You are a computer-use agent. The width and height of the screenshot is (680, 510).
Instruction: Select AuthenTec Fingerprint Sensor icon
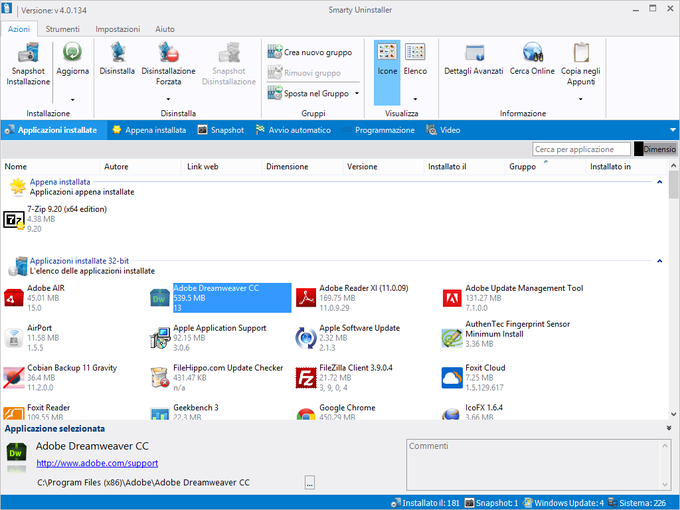(452, 338)
